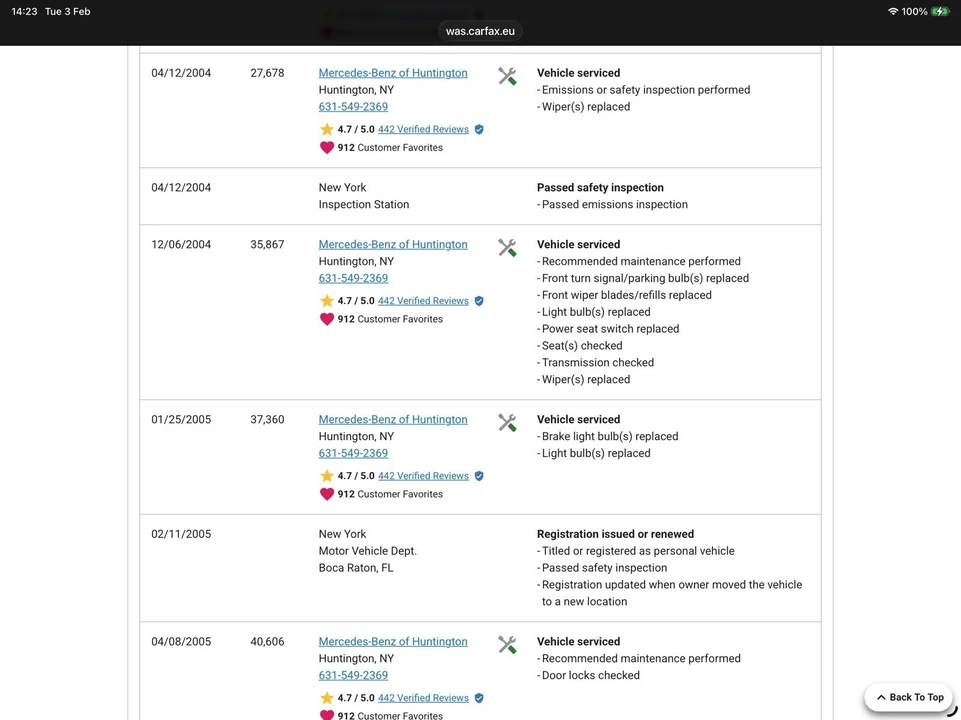The height and width of the screenshot is (720, 961).
Task: Select 'Front turn signal/parking bulb(s) replaced' line
Action: pyautogui.click(x=643, y=278)
